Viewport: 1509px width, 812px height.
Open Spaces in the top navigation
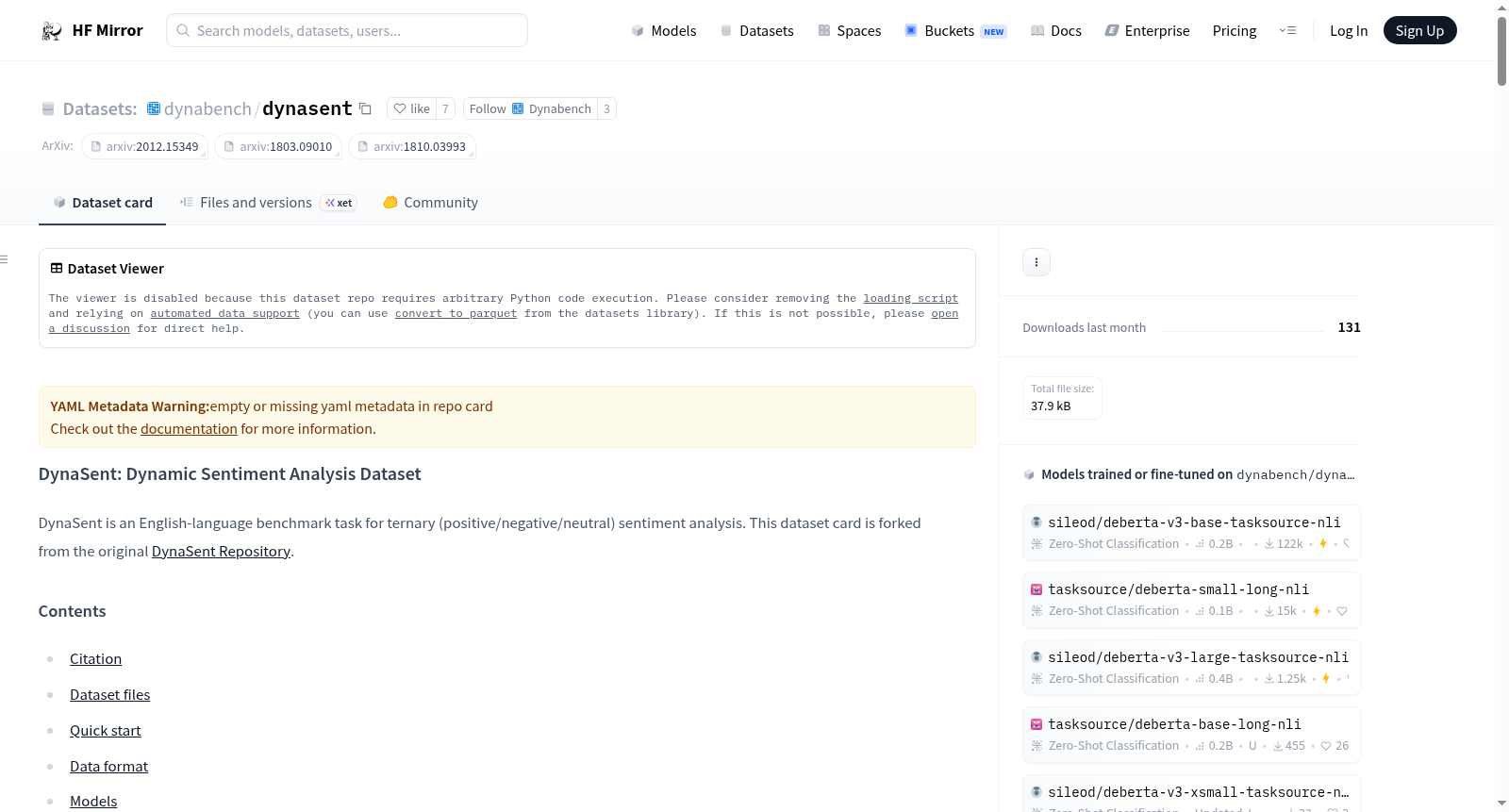[x=849, y=30]
